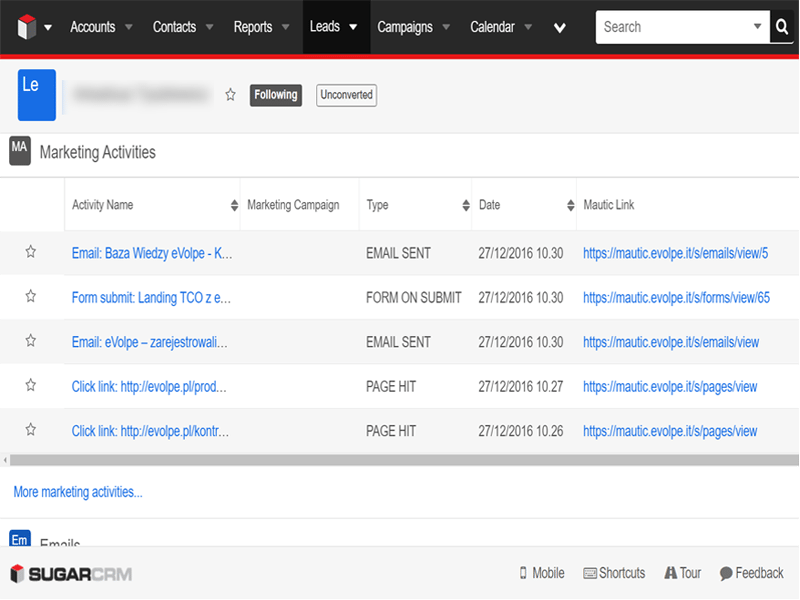Click the Marketing Activities MA icon
Viewport: 800px width, 600px height.
(x=20, y=151)
